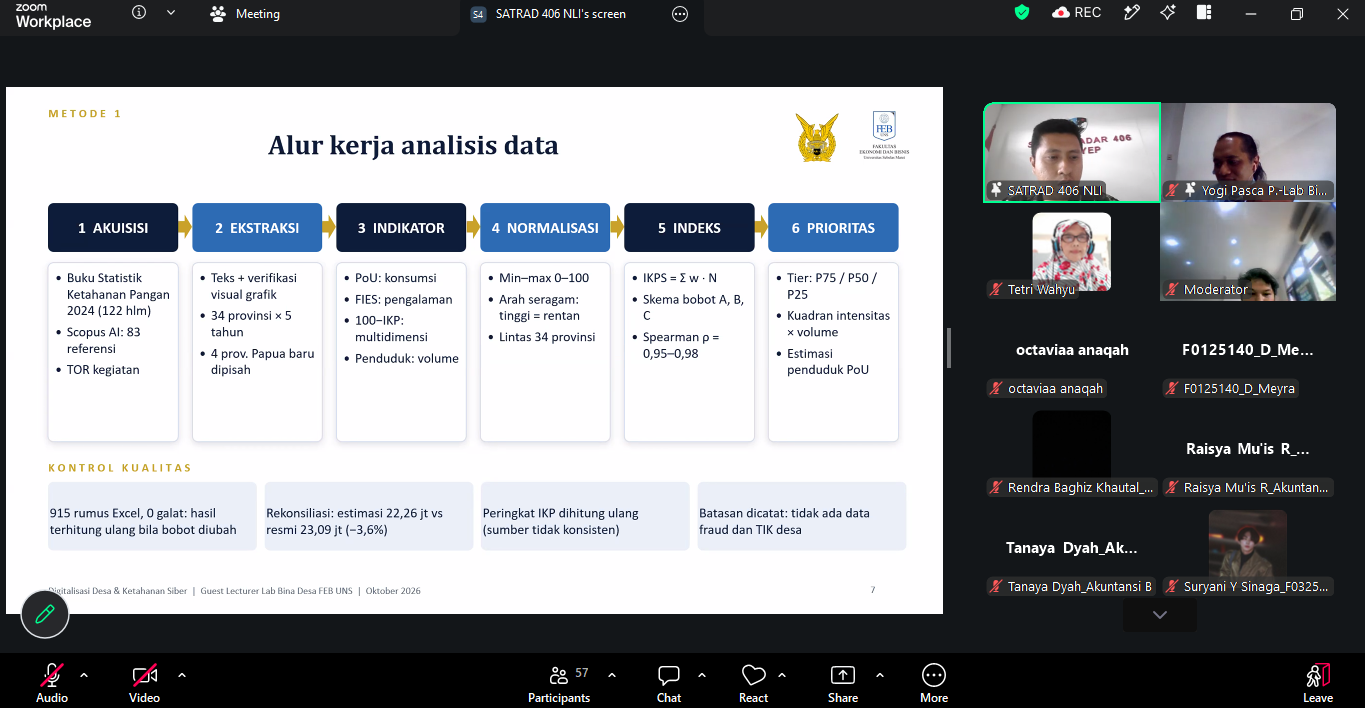Expand the Participants options chevron
1365x708 pixels.
point(612,675)
